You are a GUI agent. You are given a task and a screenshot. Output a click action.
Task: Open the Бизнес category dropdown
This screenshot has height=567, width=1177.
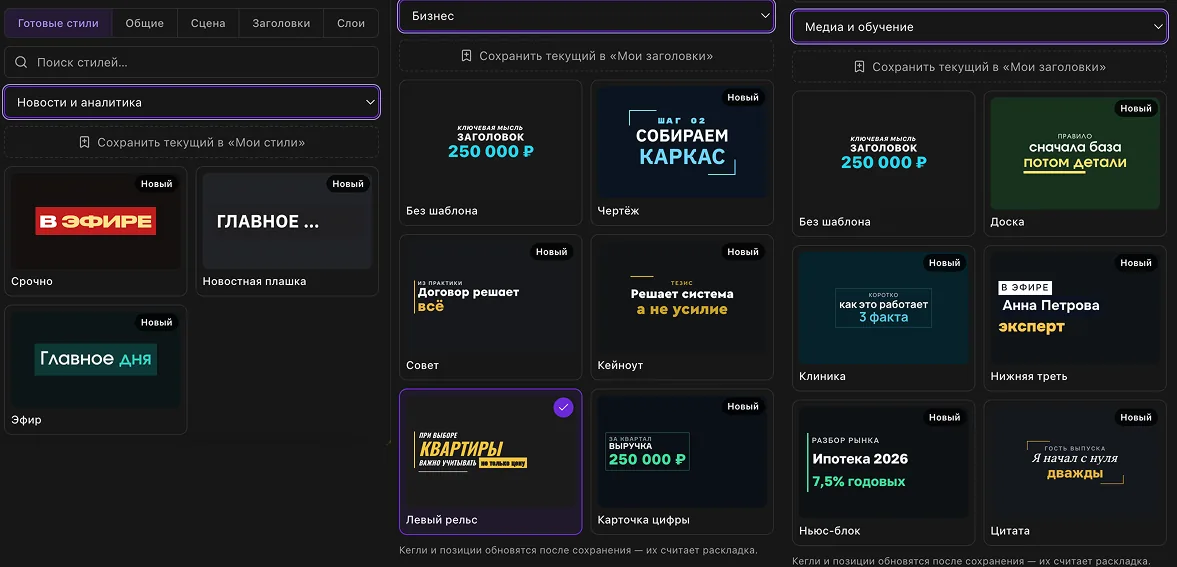tap(585, 16)
